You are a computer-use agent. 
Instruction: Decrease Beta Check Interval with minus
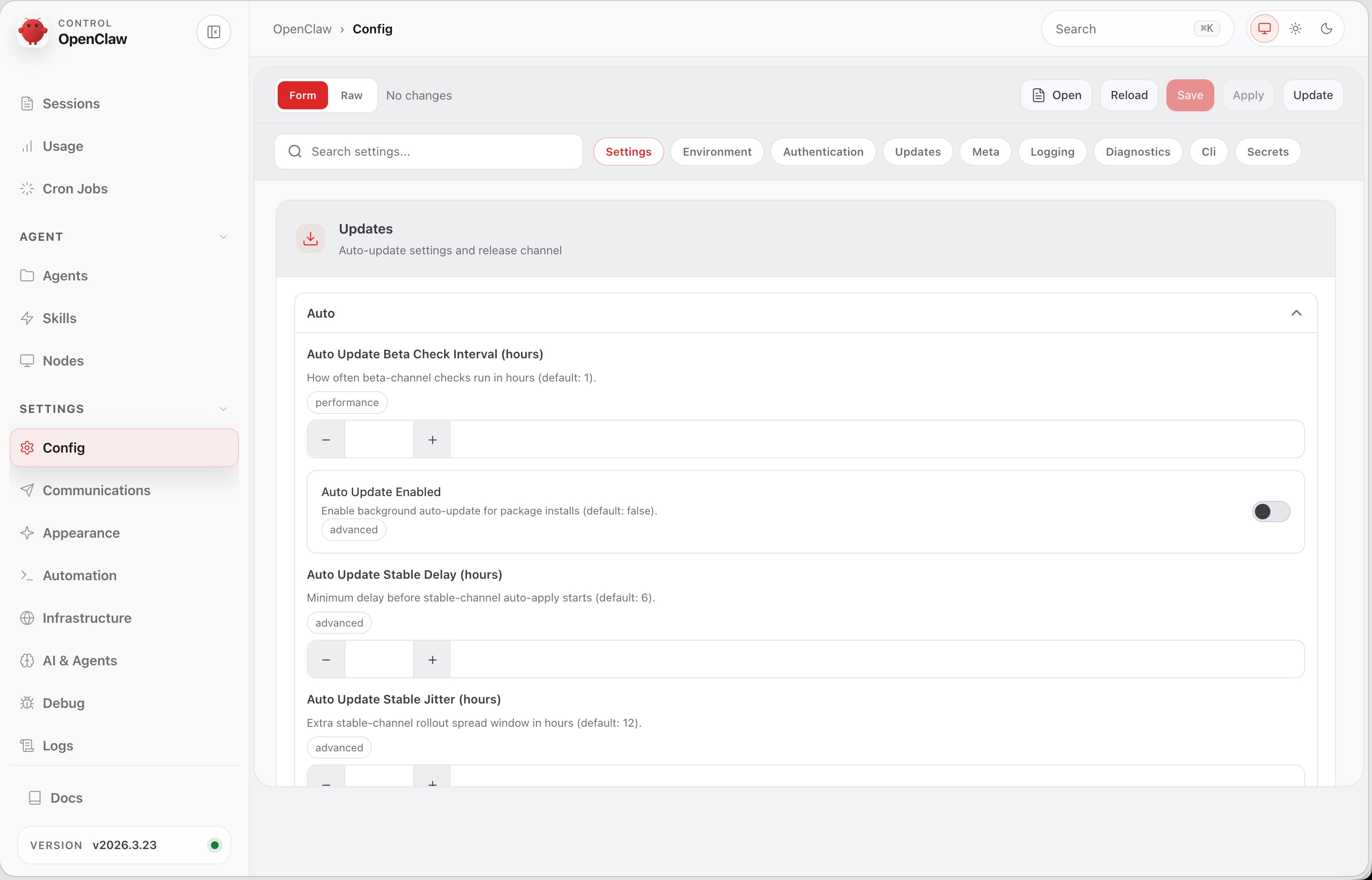coord(326,440)
